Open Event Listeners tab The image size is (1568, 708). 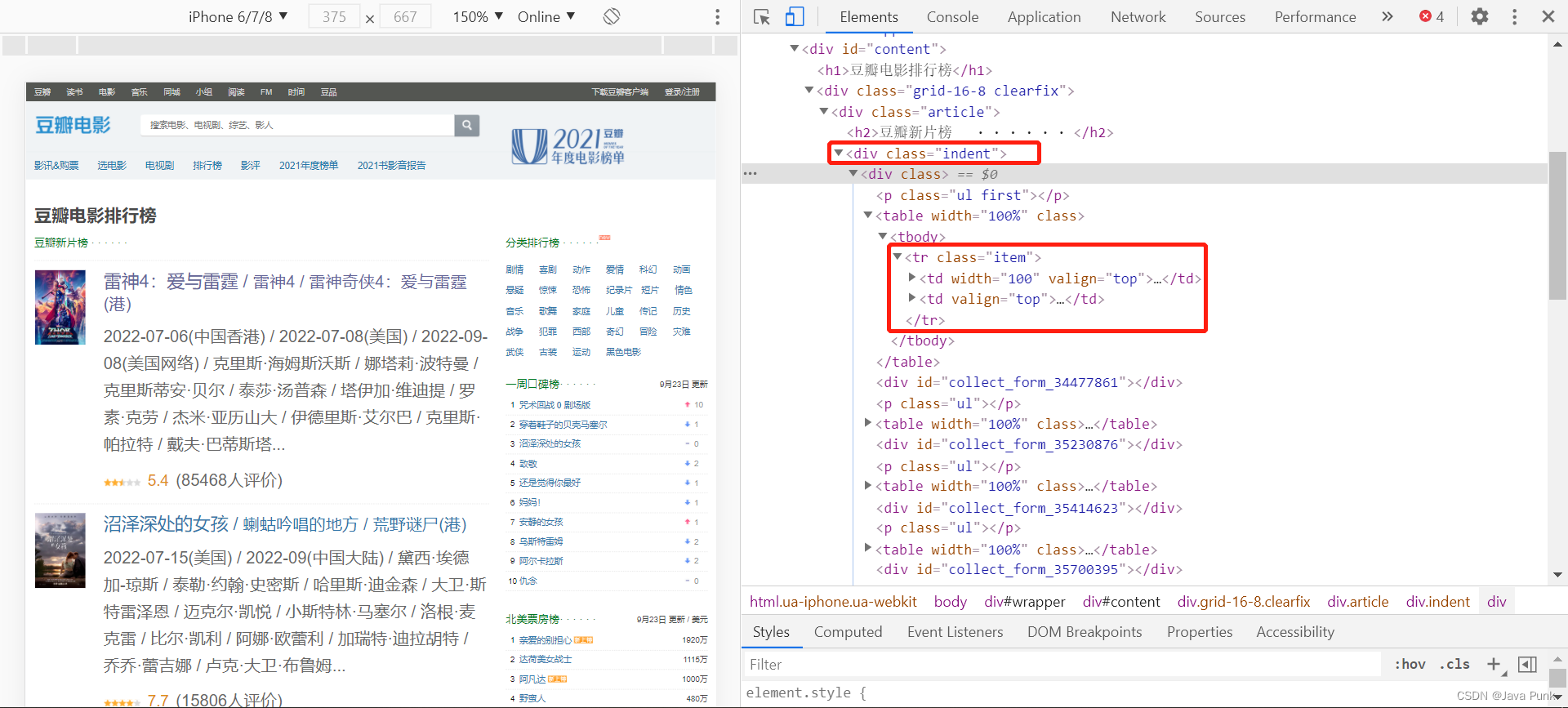point(955,632)
